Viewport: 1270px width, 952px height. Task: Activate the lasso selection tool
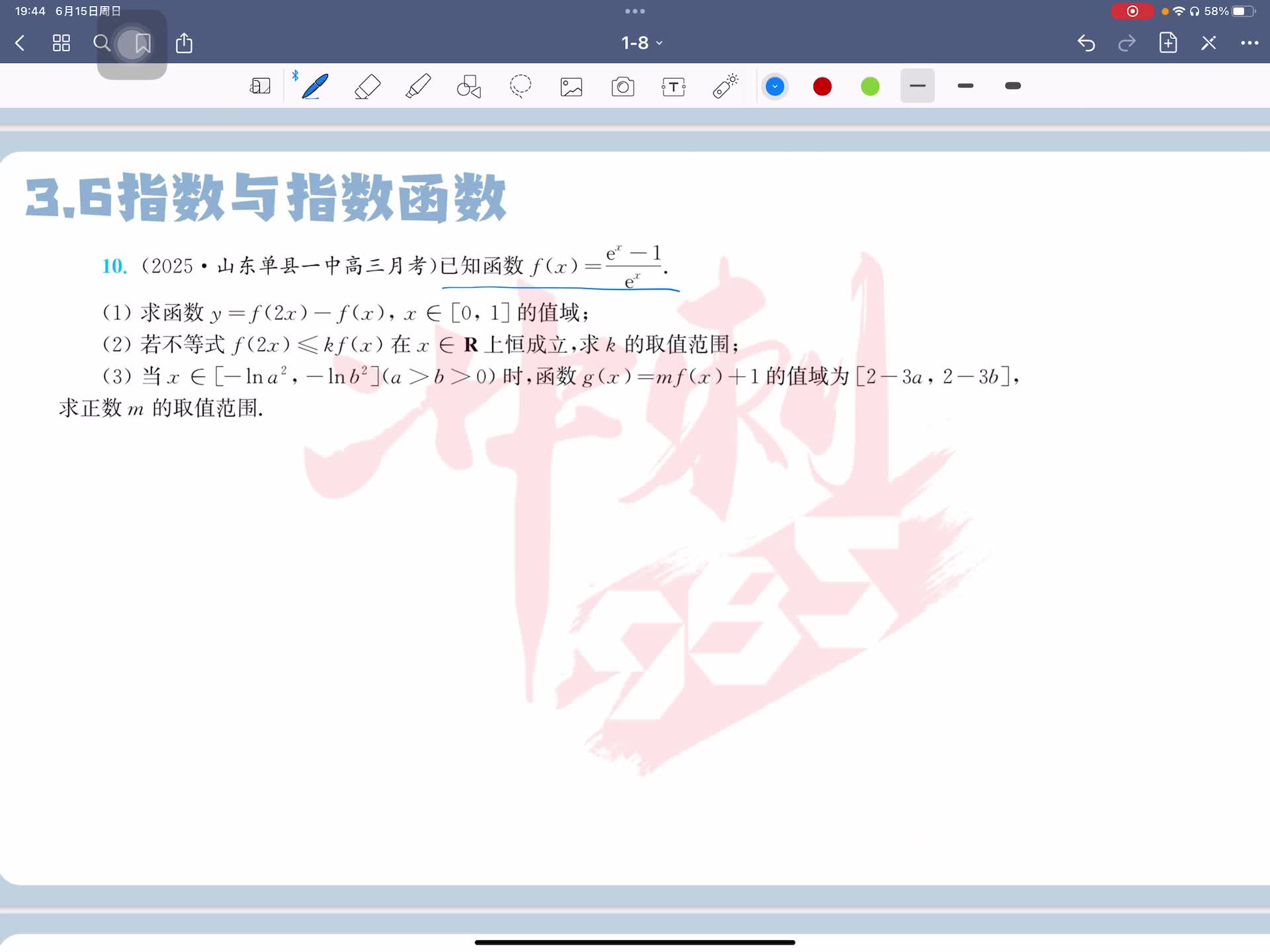(521, 87)
